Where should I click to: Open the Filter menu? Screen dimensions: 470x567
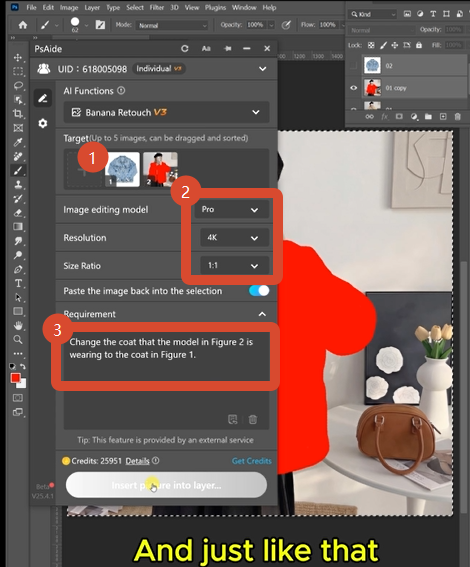(157, 8)
